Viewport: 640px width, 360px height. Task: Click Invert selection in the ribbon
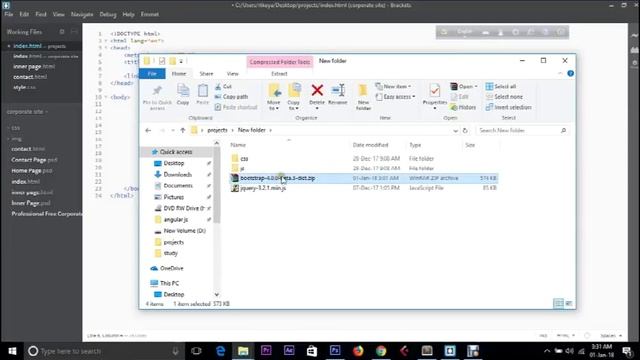509,107
